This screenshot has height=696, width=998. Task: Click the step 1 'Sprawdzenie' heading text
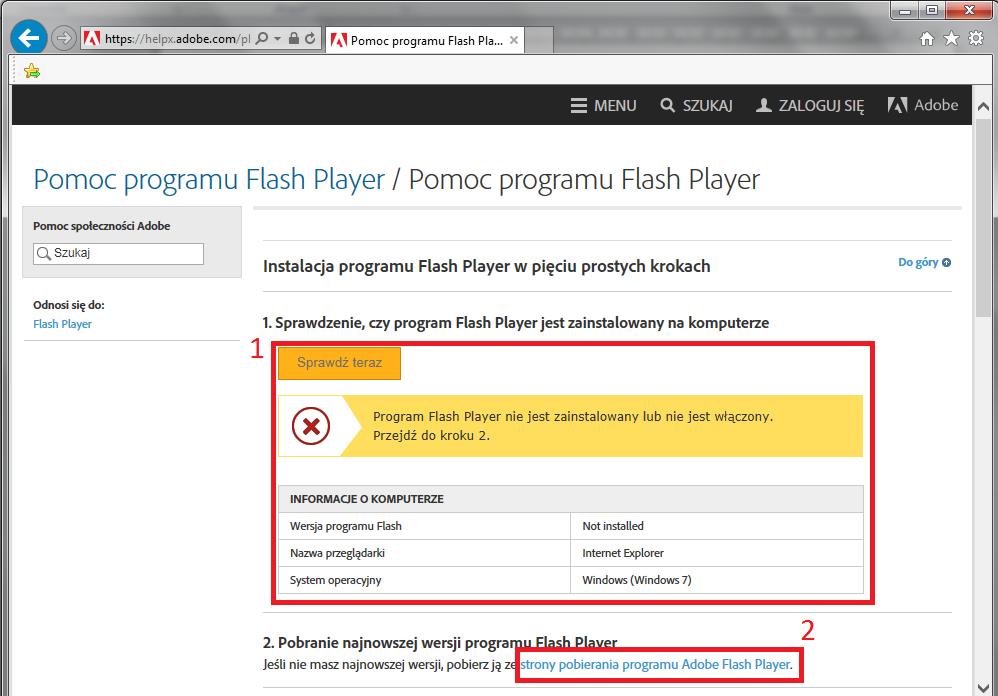516,323
